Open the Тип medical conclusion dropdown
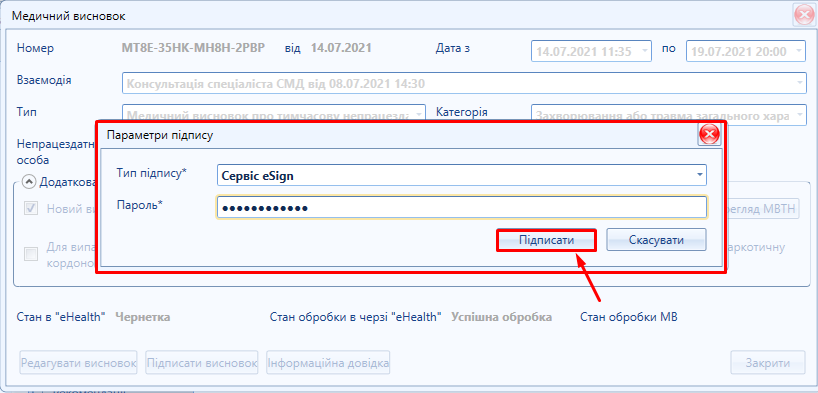This screenshot has width=818, height=393. coord(419,115)
